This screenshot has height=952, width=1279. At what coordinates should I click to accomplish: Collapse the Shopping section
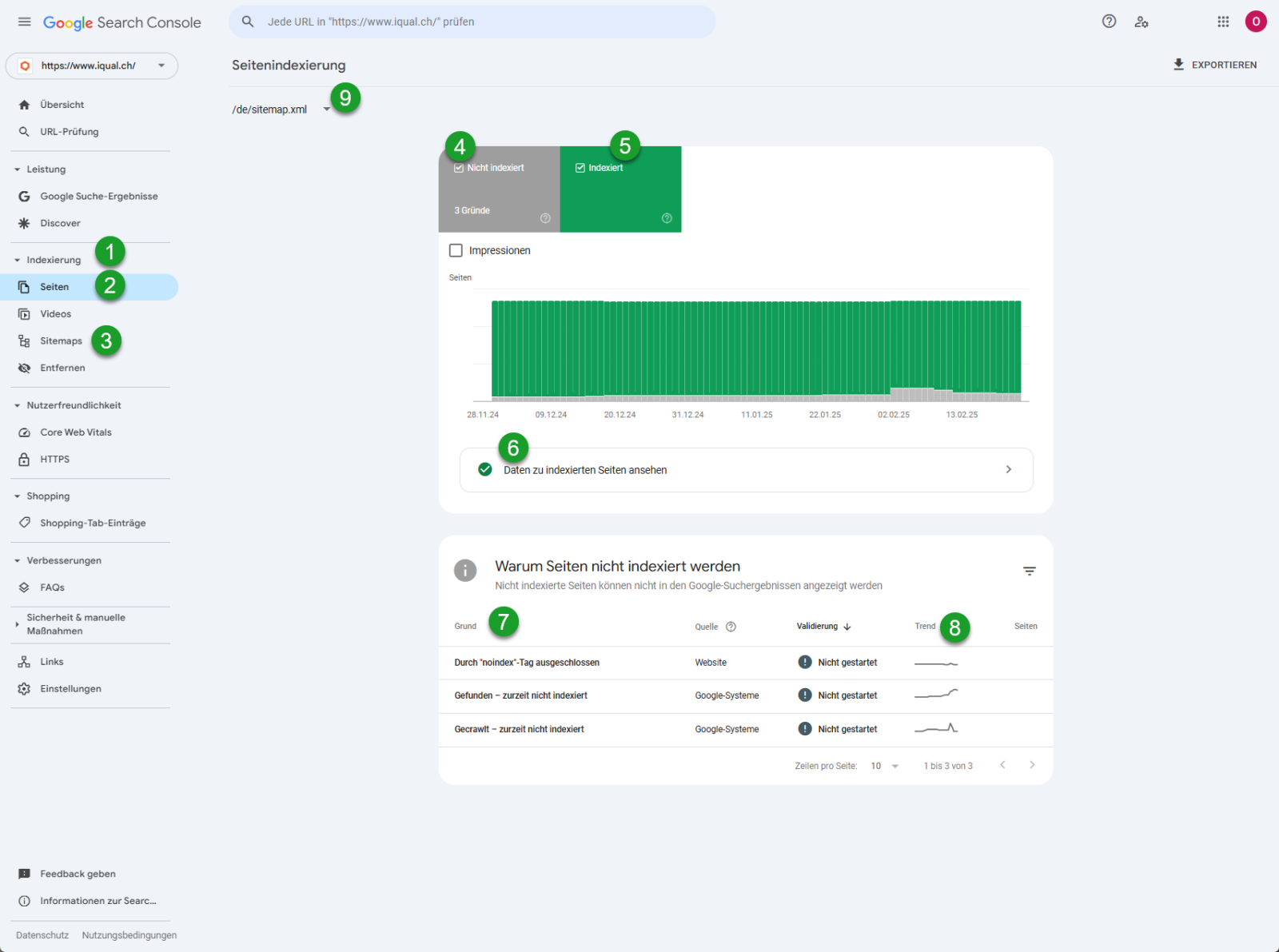pyautogui.click(x=17, y=496)
